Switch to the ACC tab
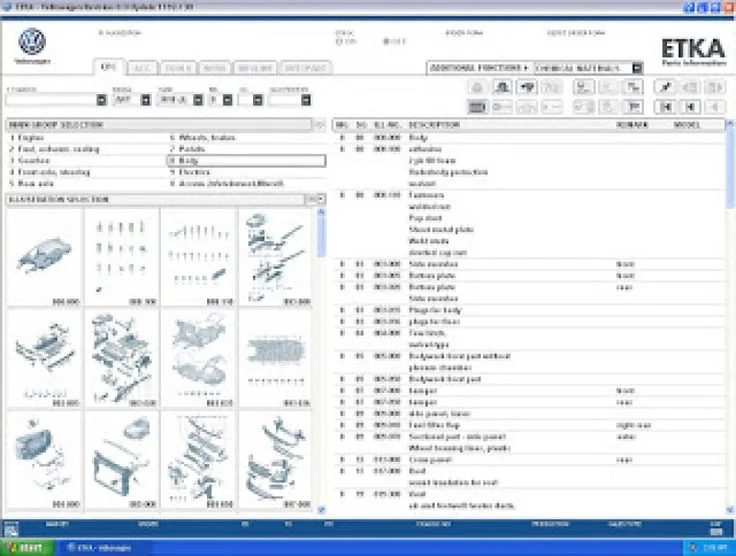Screen dimensions: 736x556 (143, 68)
